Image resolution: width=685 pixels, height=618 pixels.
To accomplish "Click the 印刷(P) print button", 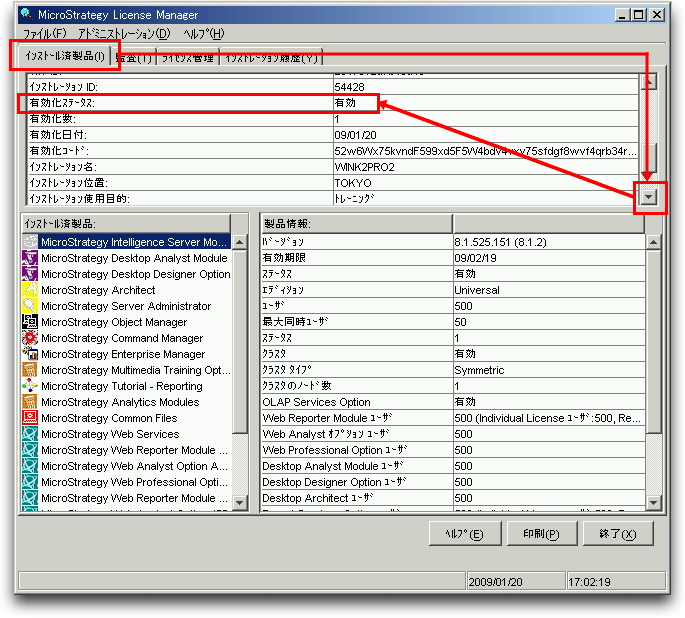I will point(542,534).
